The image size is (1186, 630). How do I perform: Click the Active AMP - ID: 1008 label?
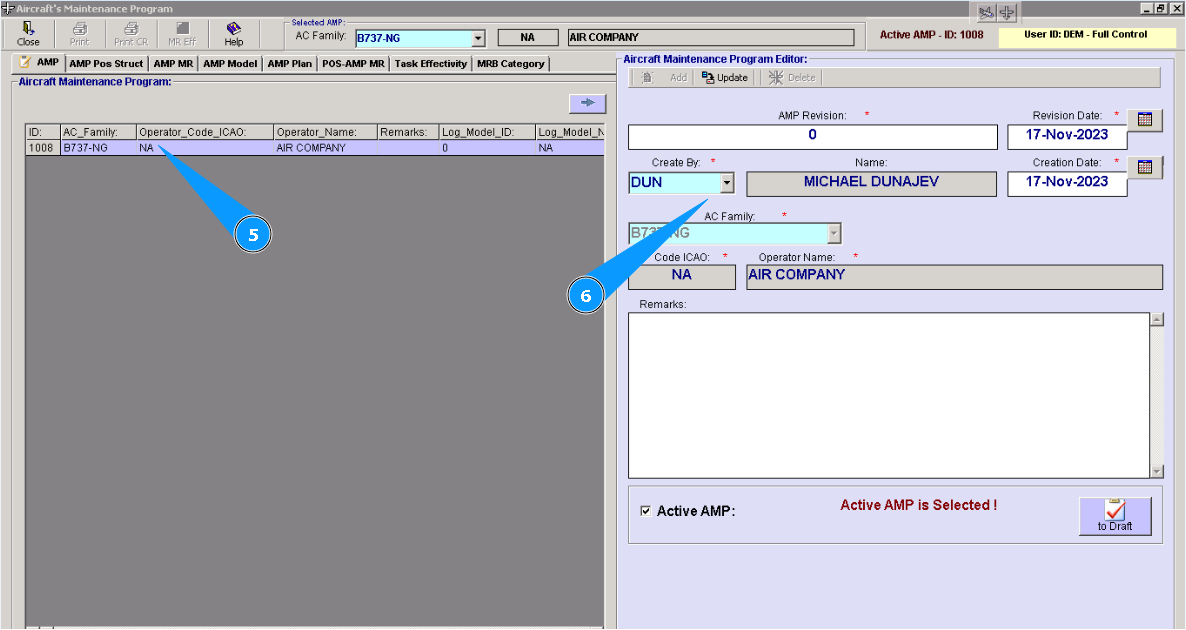point(931,35)
